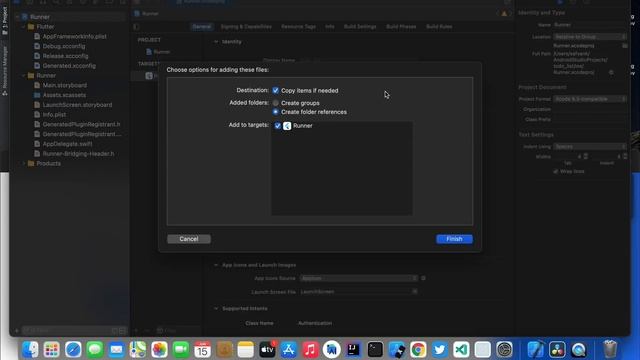This screenshot has height=360, width=640.
Task: Click the warning indicator icon
Action: pyautogui.click(x=504, y=13)
